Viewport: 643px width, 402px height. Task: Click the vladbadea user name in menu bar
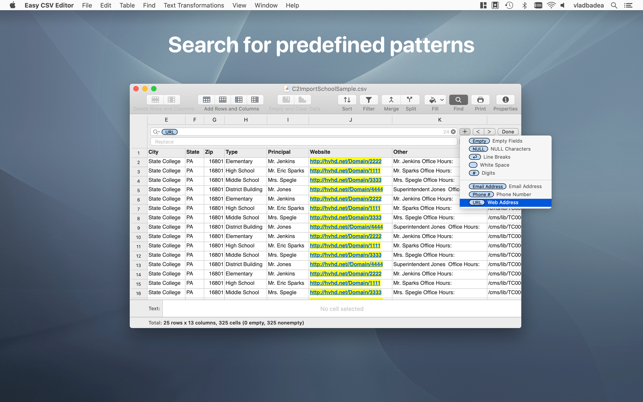point(588,5)
